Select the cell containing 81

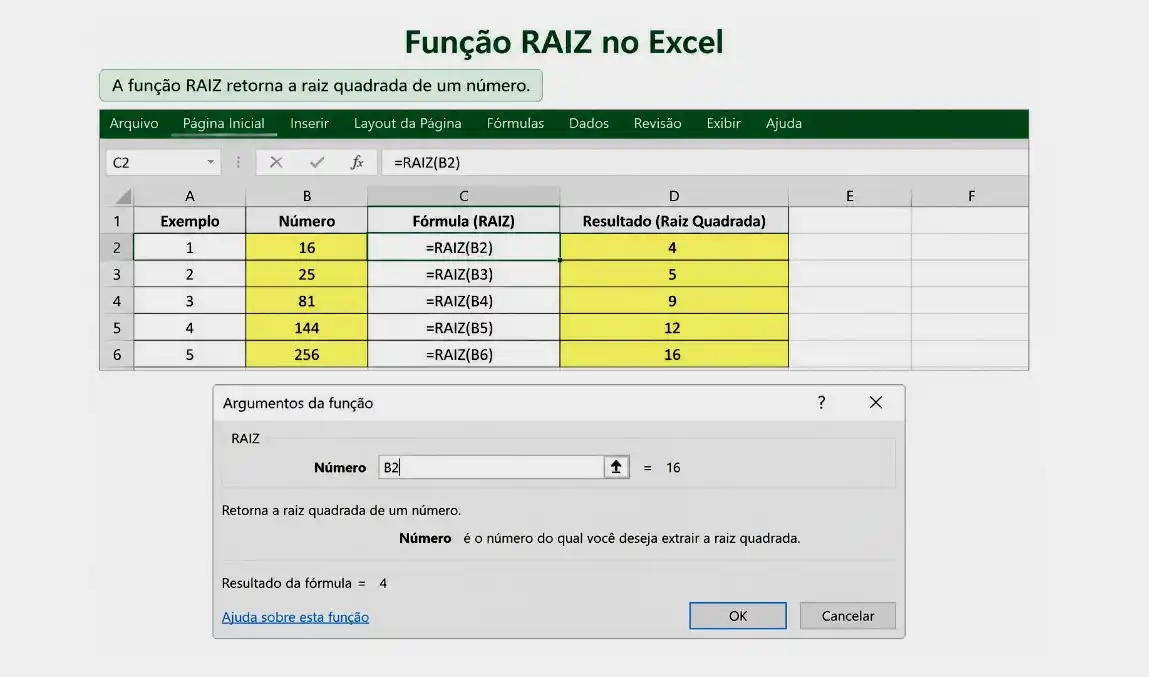(x=306, y=301)
